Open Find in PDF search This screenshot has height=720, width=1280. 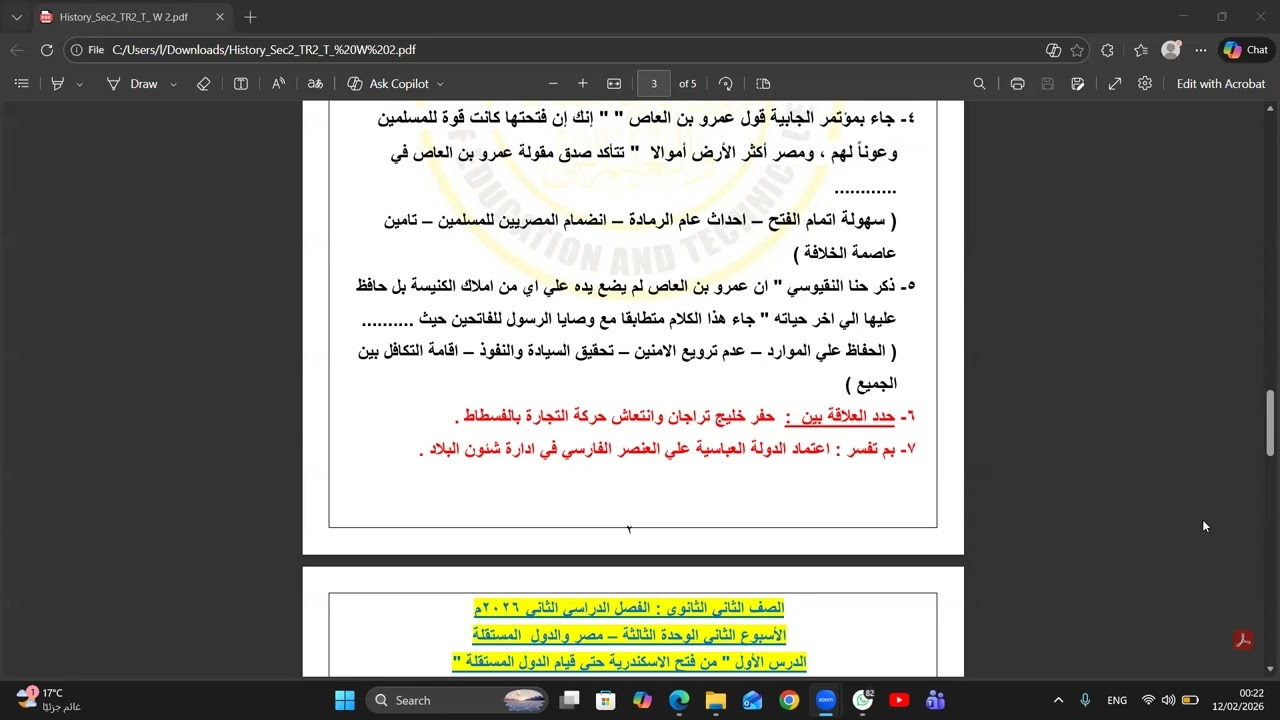pos(980,84)
